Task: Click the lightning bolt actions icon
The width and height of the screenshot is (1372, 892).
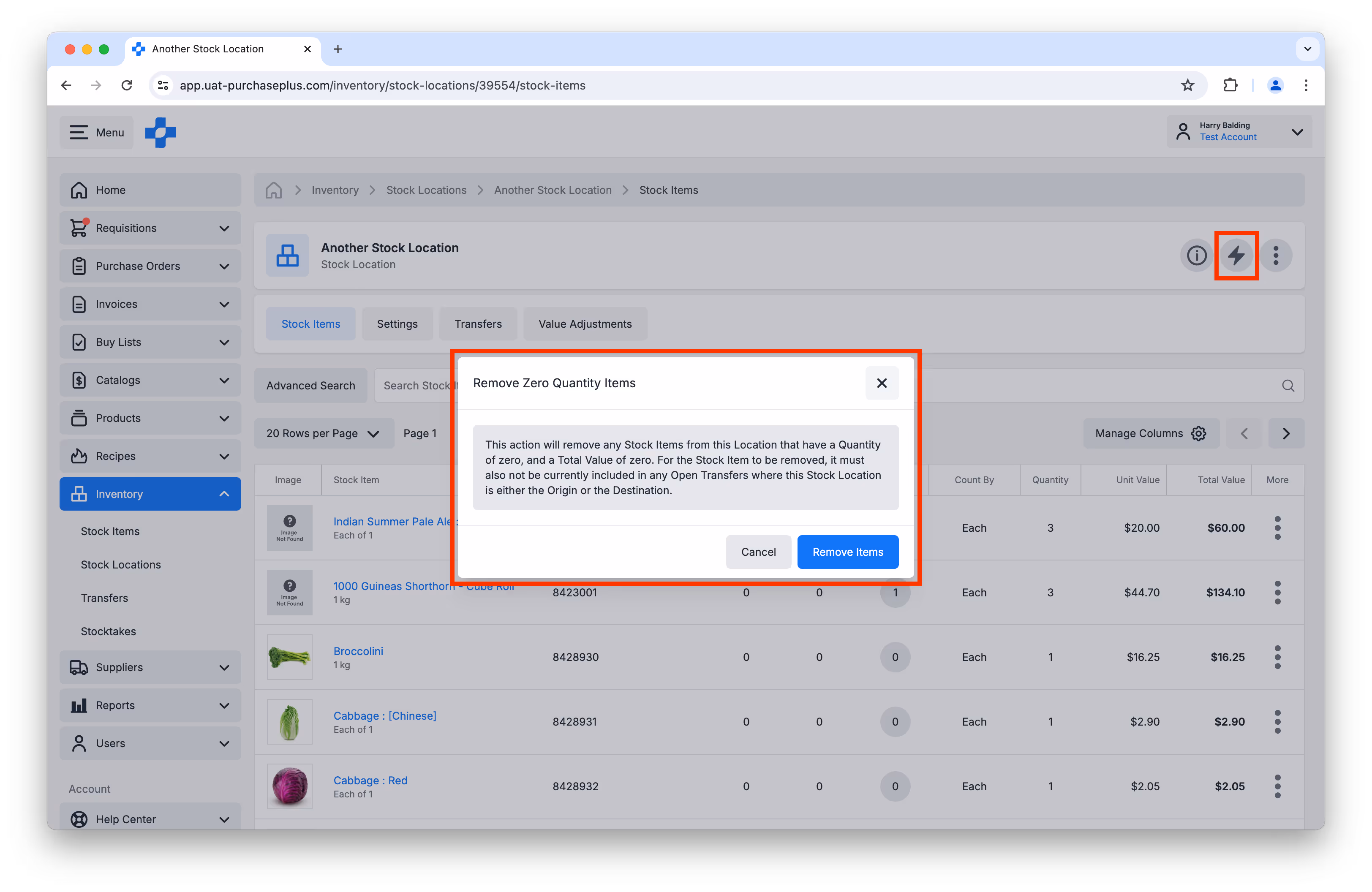Action: 1236,255
